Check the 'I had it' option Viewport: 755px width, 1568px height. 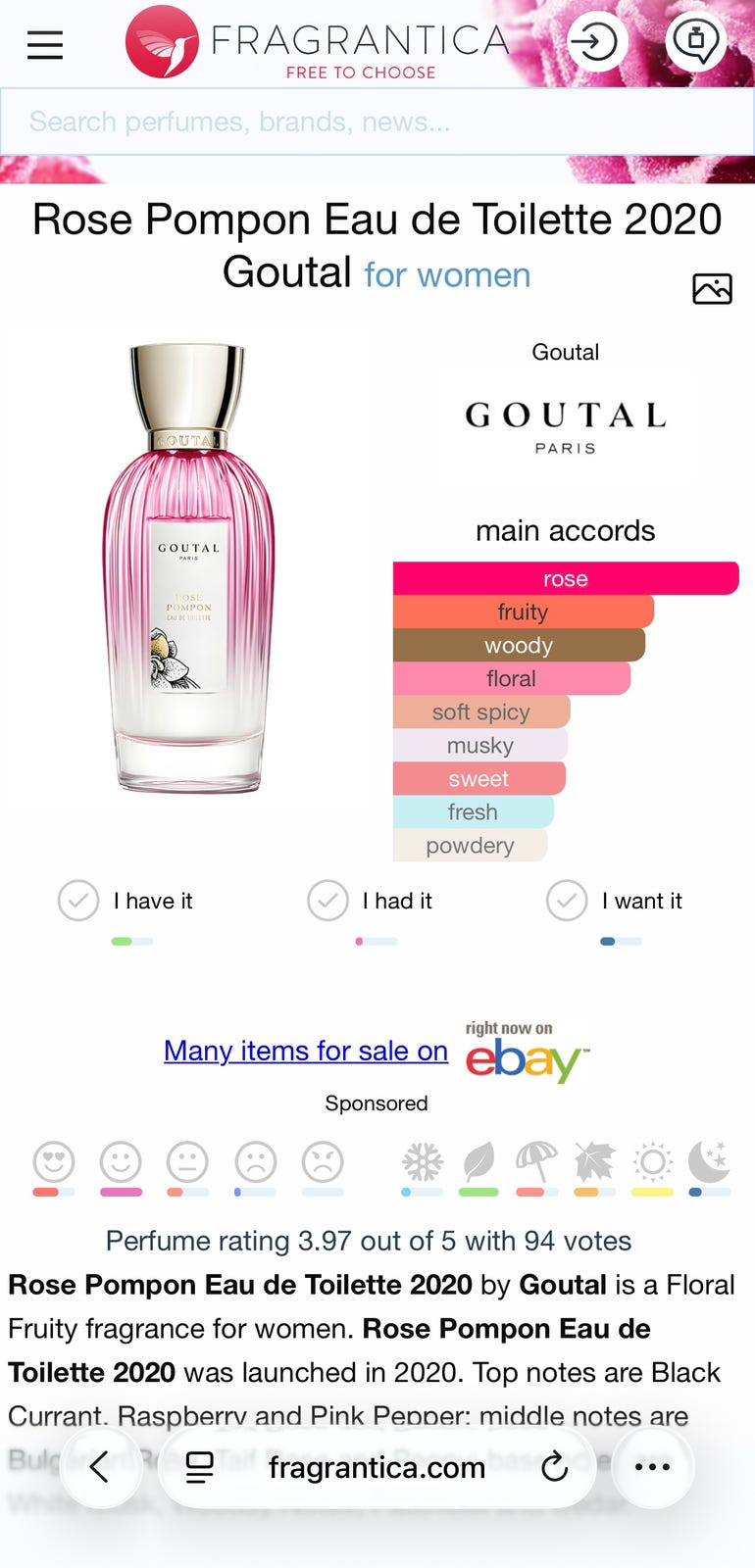pyautogui.click(x=327, y=901)
